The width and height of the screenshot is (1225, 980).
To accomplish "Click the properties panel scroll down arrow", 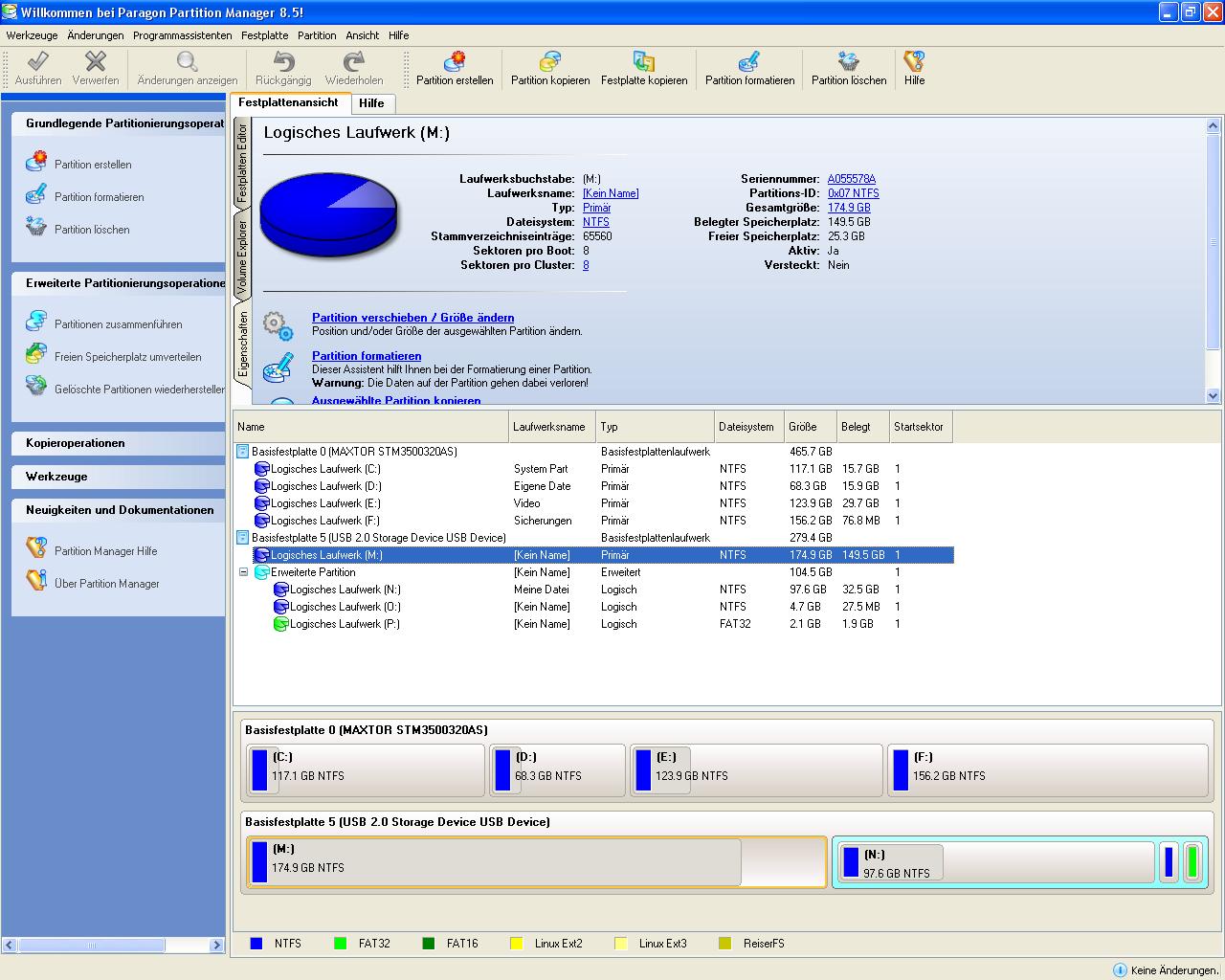I will click(1214, 395).
